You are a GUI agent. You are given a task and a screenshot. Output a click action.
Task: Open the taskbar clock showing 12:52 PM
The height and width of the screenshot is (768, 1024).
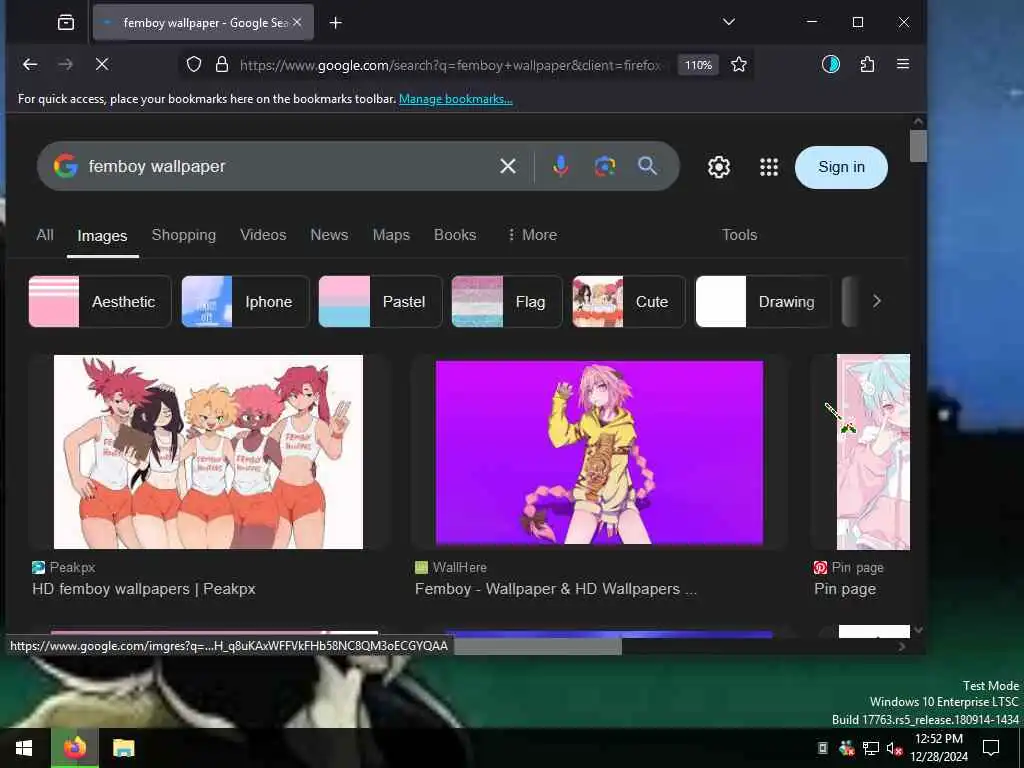939,748
